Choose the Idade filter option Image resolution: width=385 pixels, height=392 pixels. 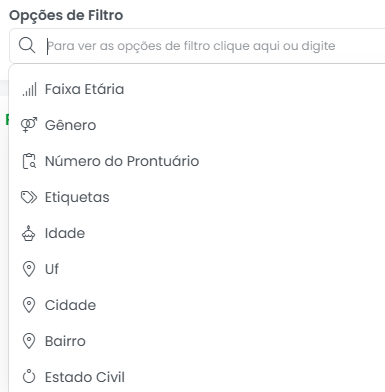tap(197, 233)
